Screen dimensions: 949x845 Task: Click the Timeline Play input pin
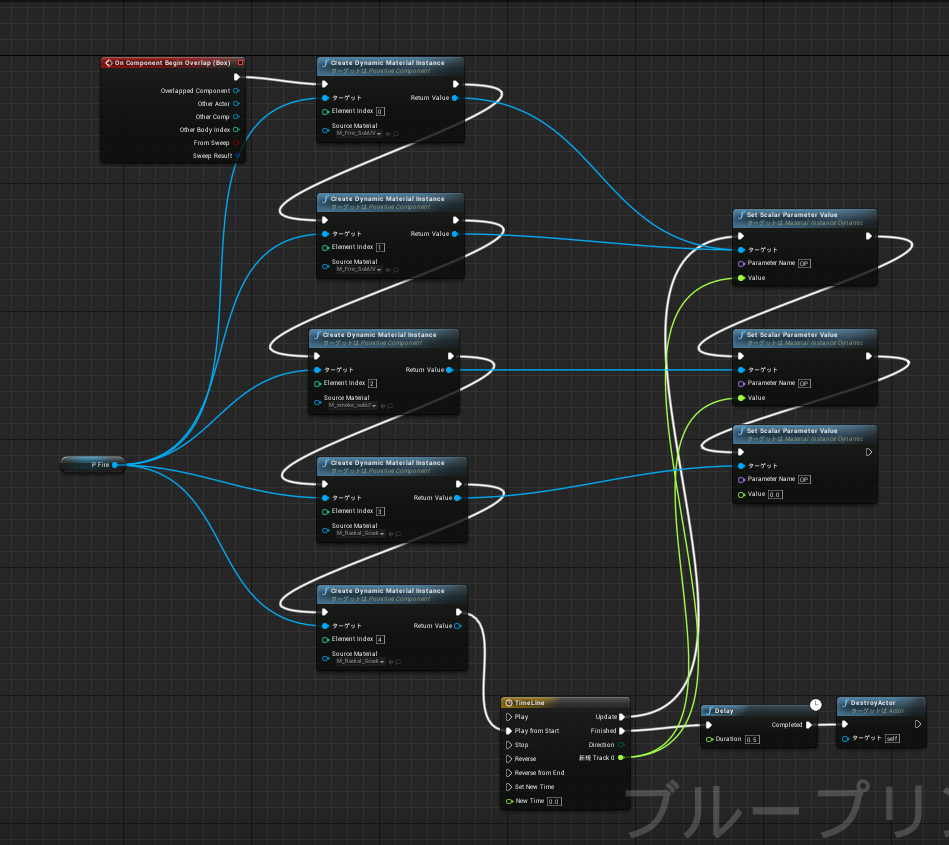pos(509,717)
